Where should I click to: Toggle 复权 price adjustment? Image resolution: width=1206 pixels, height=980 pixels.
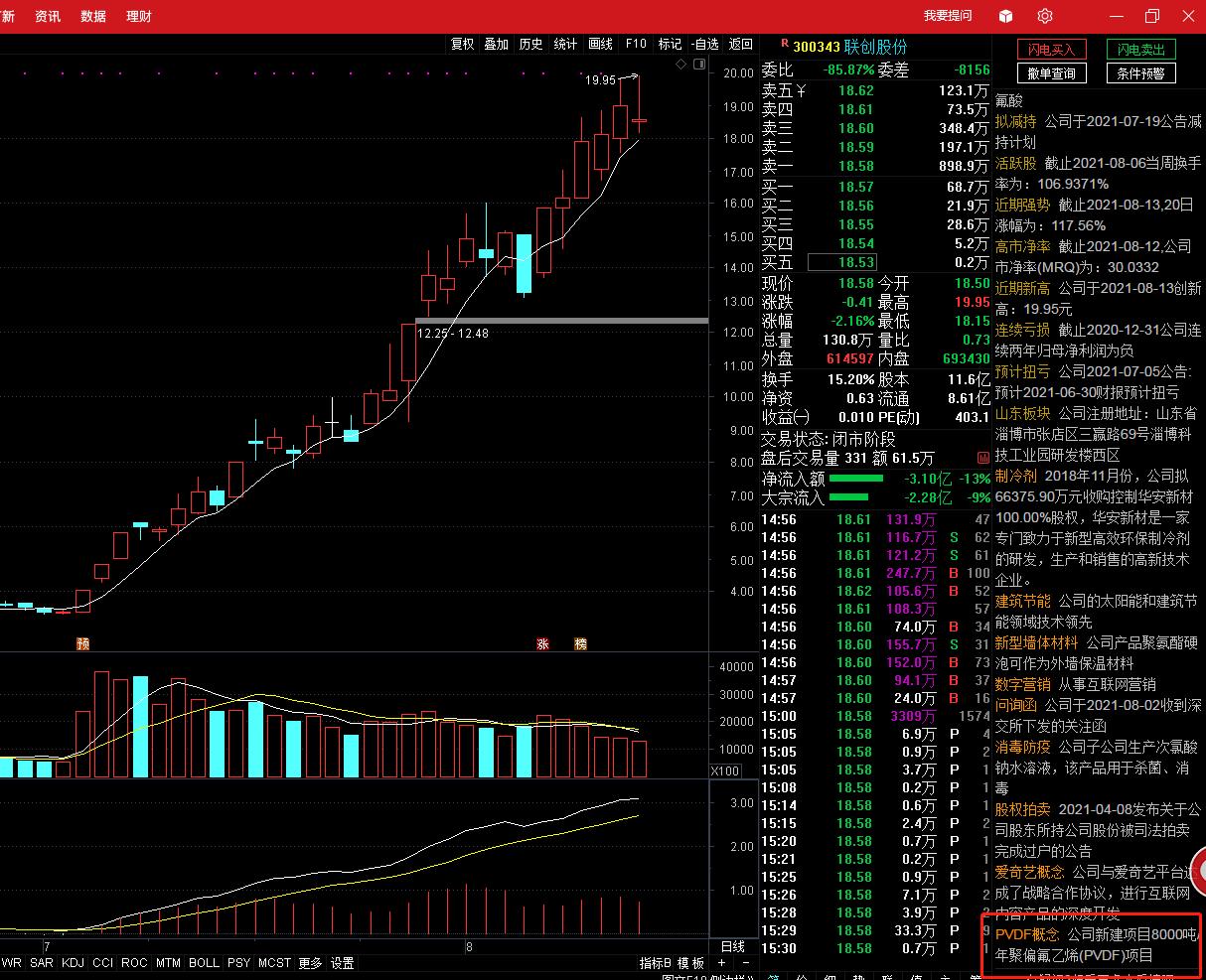coord(462,44)
